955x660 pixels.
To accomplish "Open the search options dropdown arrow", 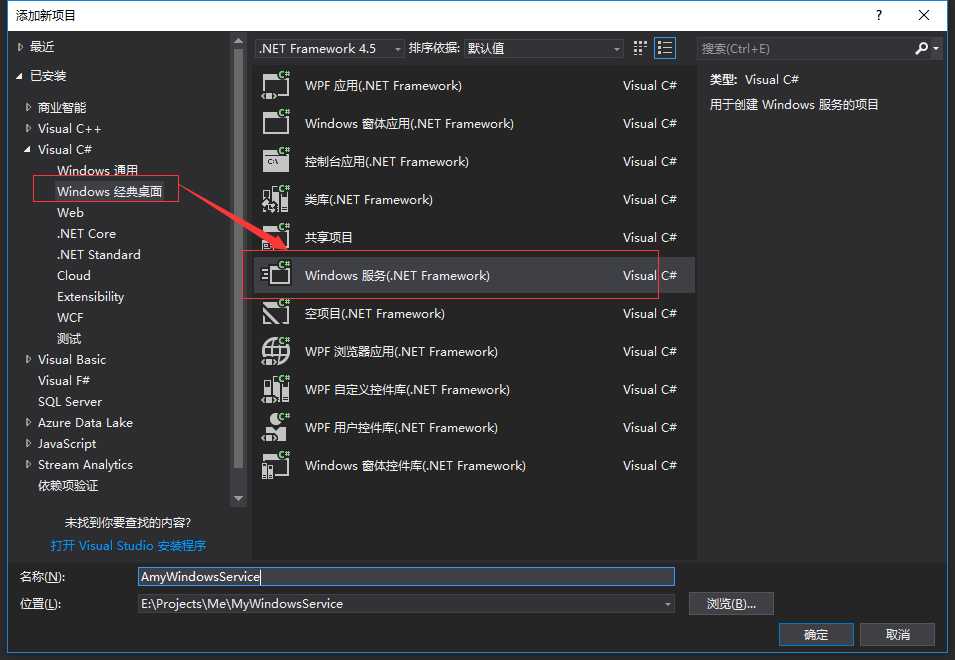I will pos(936,48).
